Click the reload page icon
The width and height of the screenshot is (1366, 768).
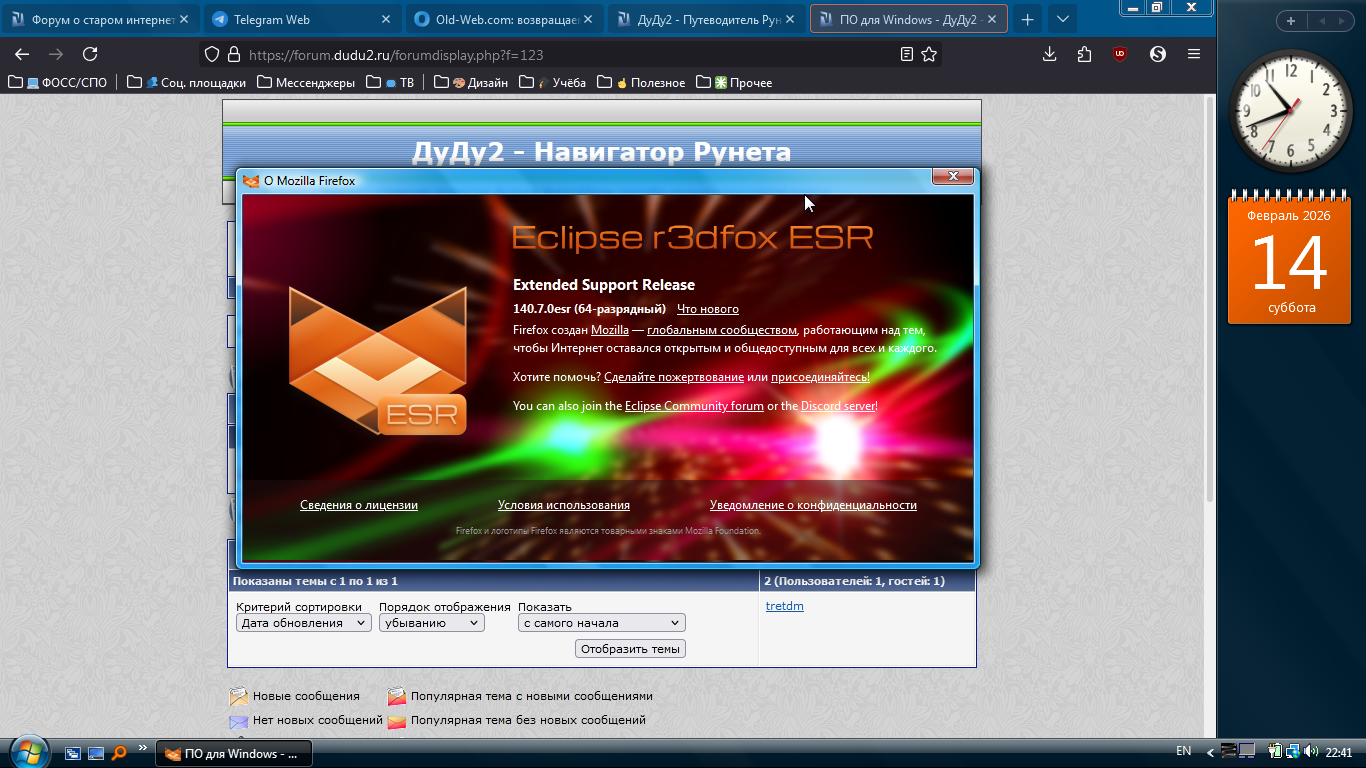(x=90, y=54)
